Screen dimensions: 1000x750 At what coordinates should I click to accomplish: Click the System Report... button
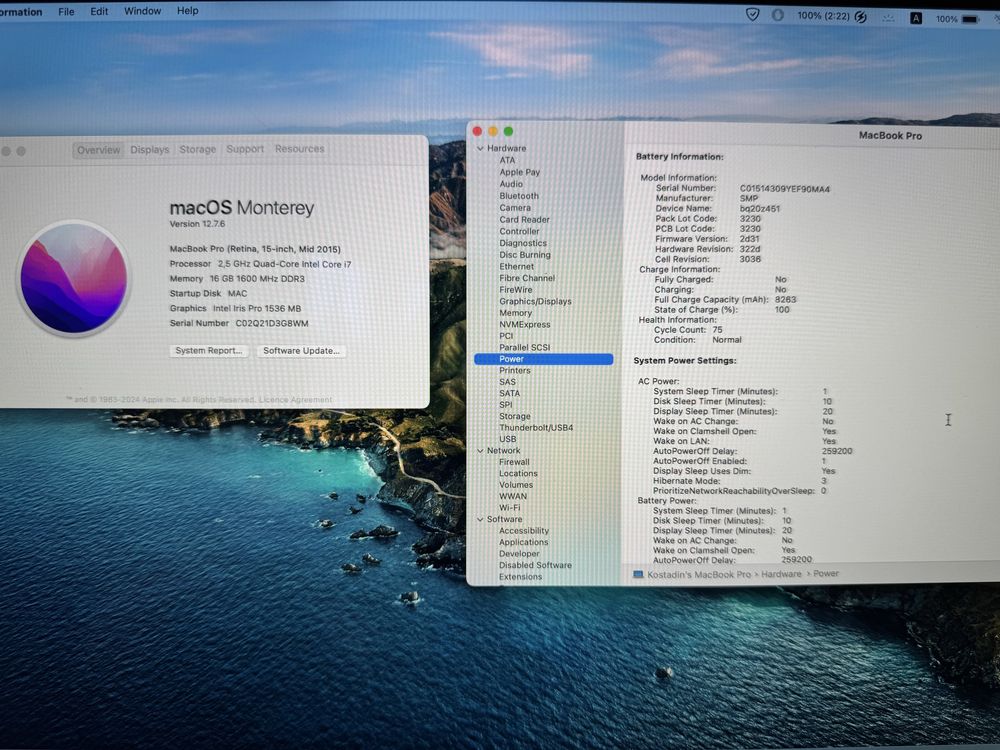tap(209, 351)
